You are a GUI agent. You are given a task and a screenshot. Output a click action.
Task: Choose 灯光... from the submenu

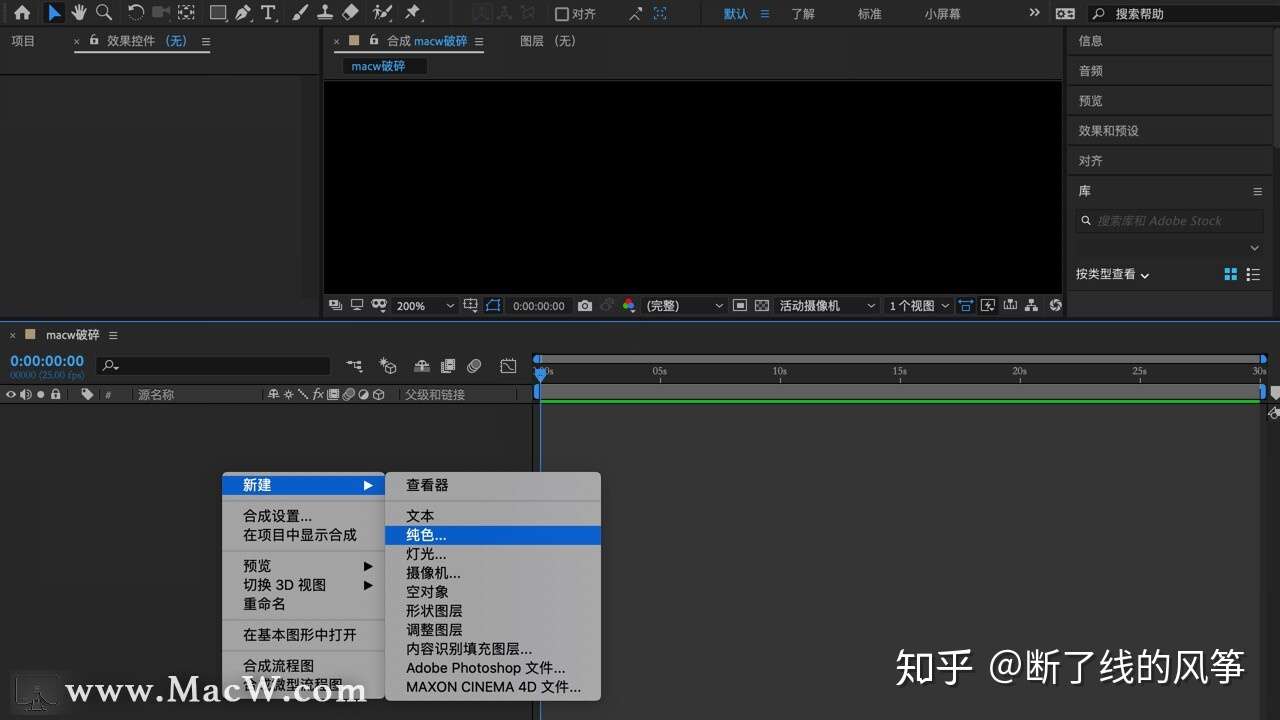[493, 554]
